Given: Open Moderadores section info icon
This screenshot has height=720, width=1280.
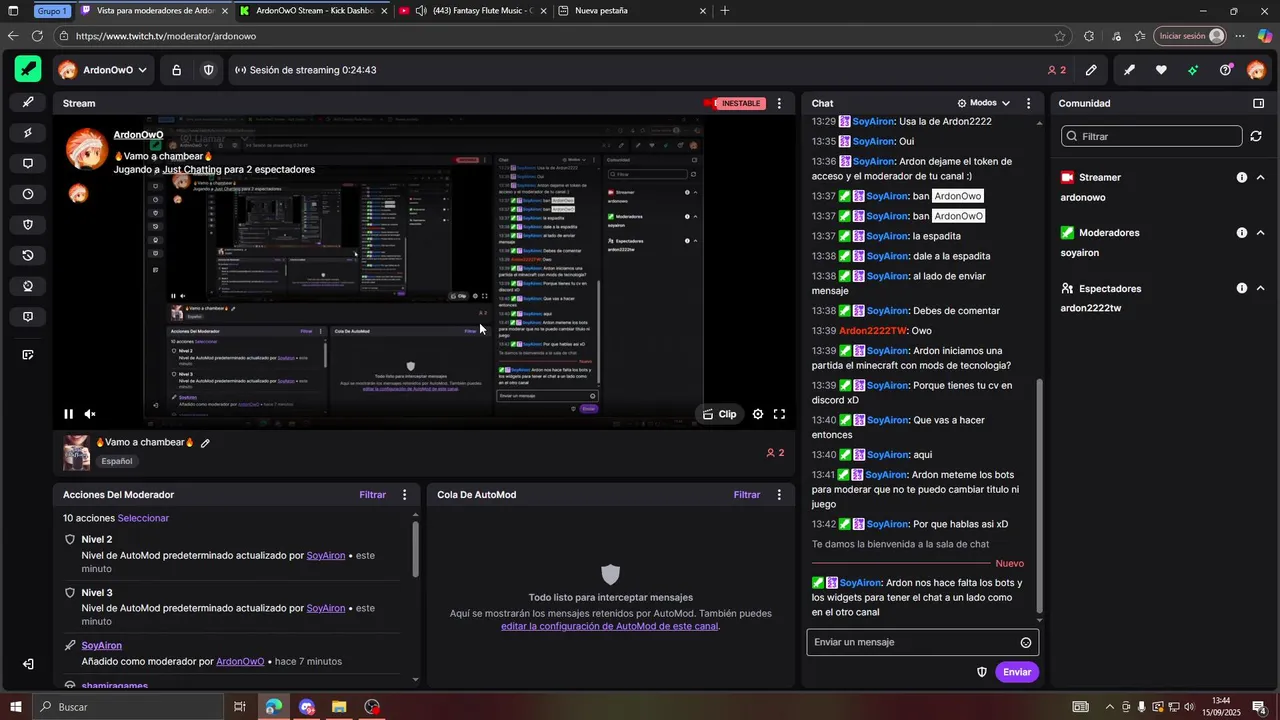Looking at the screenshot, I should pyautogui.click(x=1242, y=233).
